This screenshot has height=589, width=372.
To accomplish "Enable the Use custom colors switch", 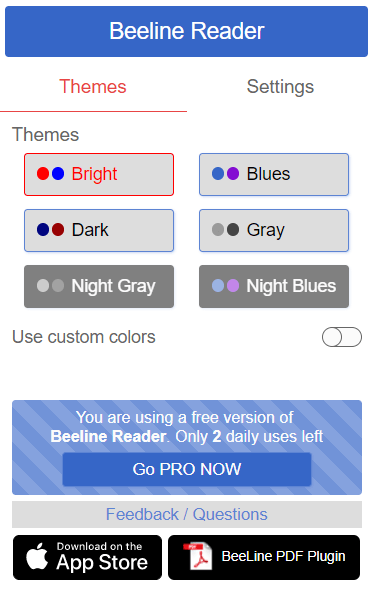I will pyautogui.click(x=342, y=337).
